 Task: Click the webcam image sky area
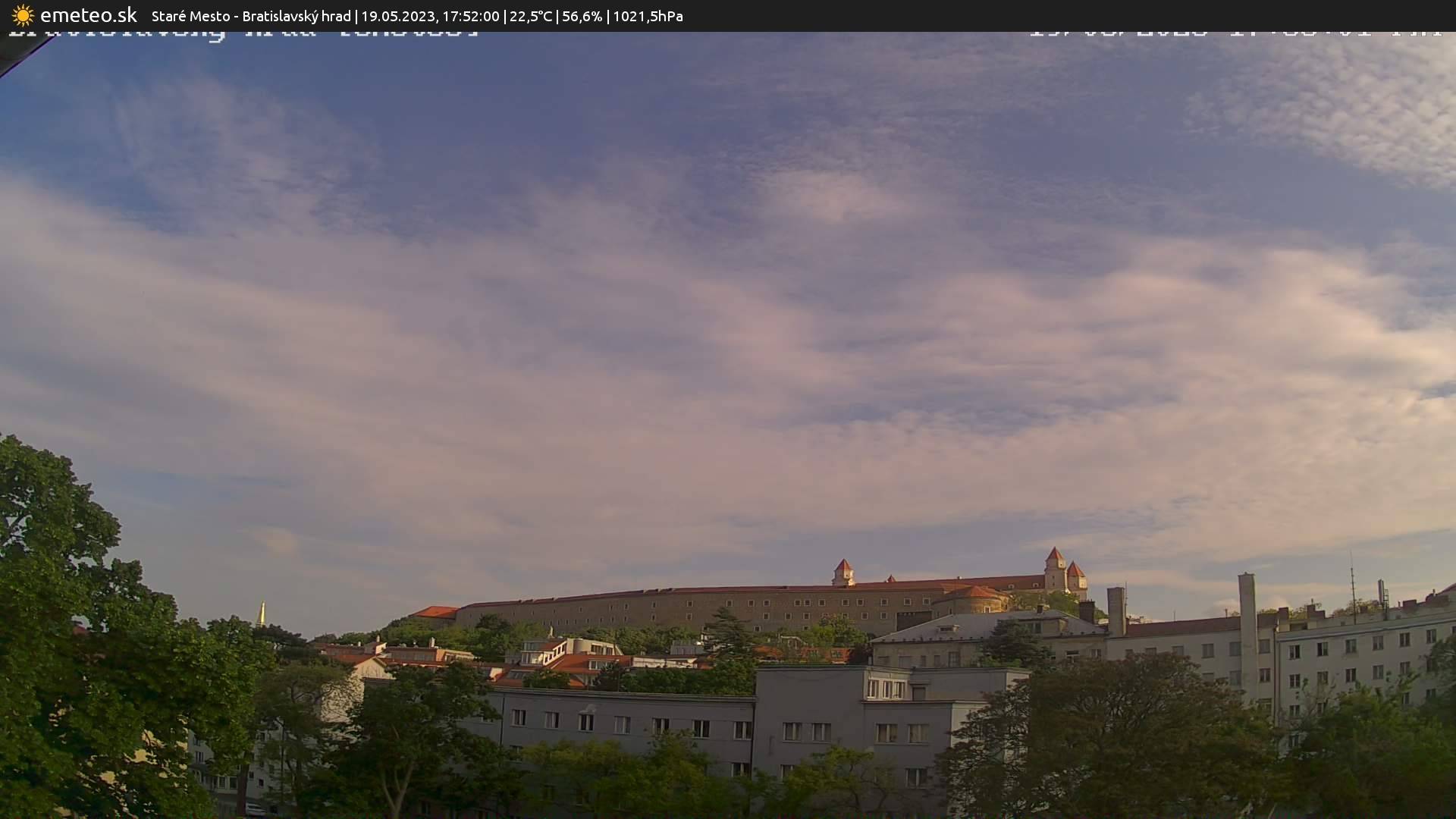coord(728,303)
